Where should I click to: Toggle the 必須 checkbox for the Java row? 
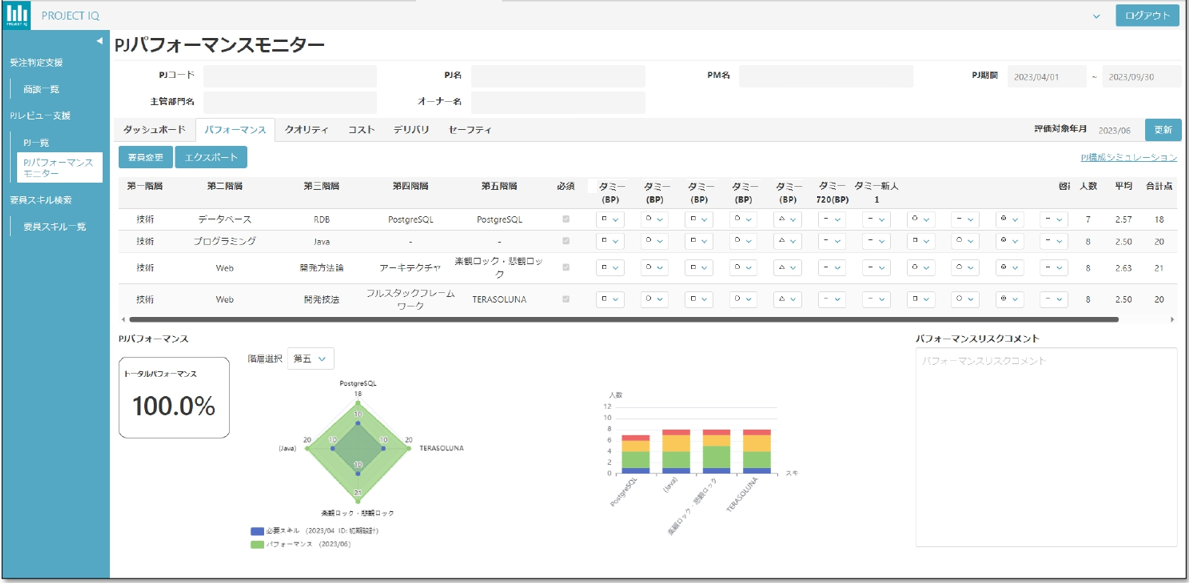[x=566, y=241]
